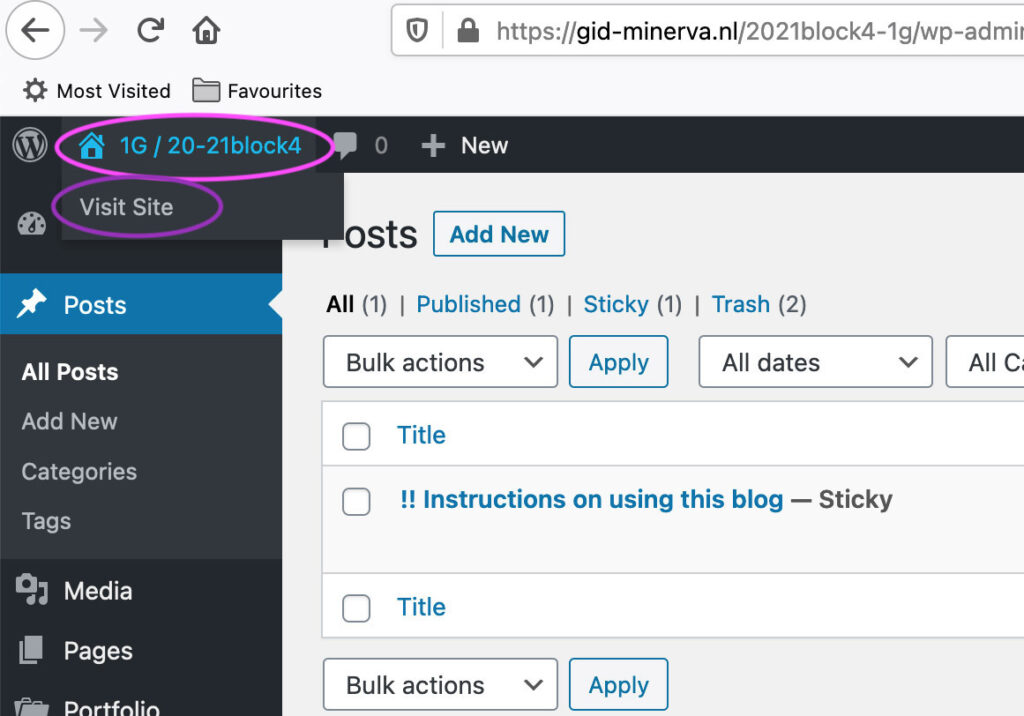Viewport: 1024px width, 716px height.
Task: Toggle the bottom Title select-all checkbox
Action: pos(356,608)
